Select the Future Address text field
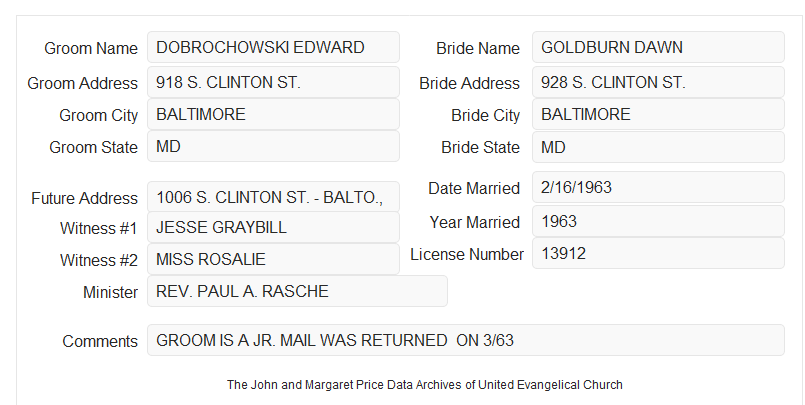The width and height of the screenshot is (805, 405). point(273,197)
